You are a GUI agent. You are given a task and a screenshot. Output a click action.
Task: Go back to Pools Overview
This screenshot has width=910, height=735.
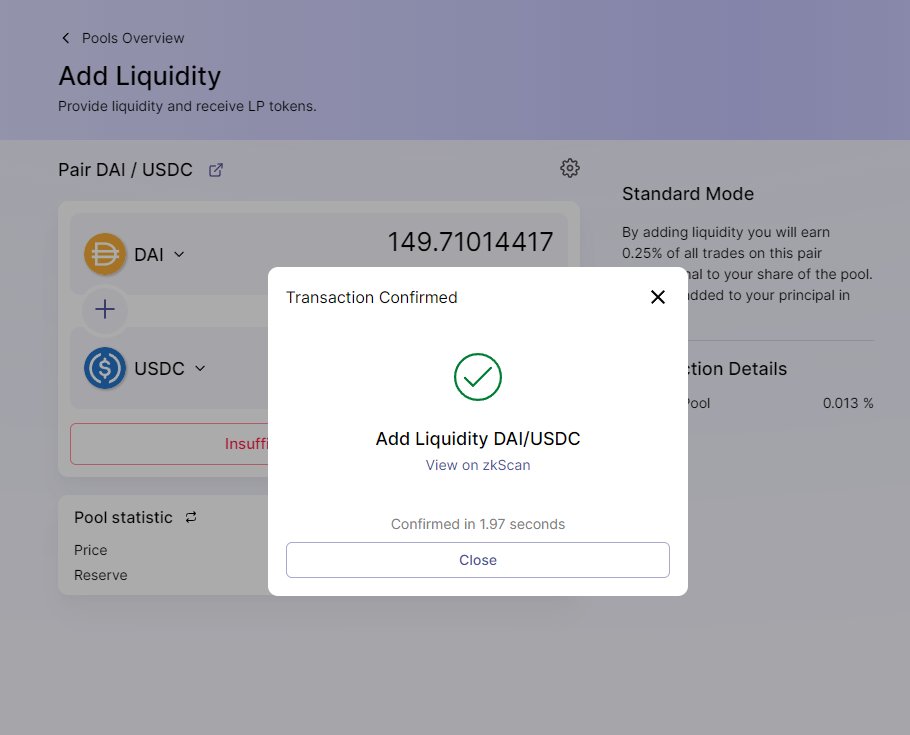pyautogui.click(x=133, y=38)
